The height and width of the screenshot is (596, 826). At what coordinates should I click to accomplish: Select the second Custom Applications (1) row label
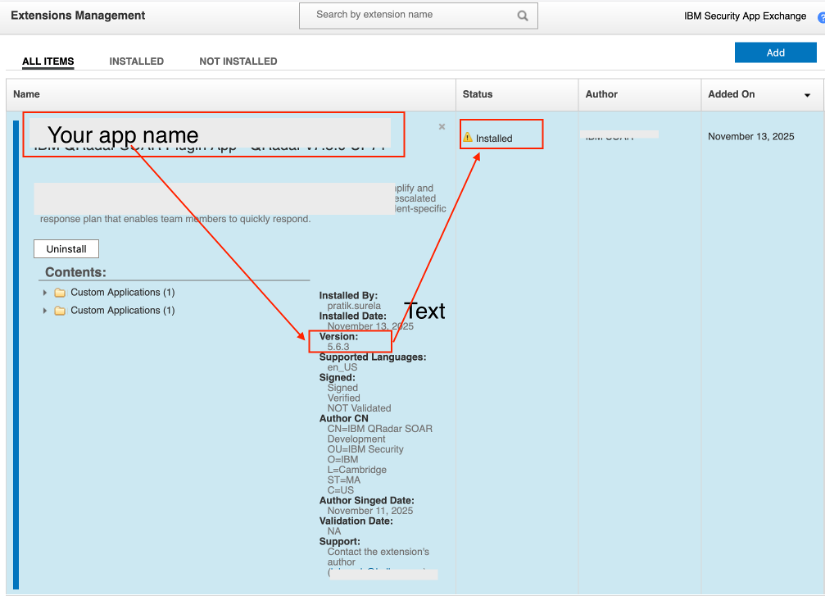(123, 310)
